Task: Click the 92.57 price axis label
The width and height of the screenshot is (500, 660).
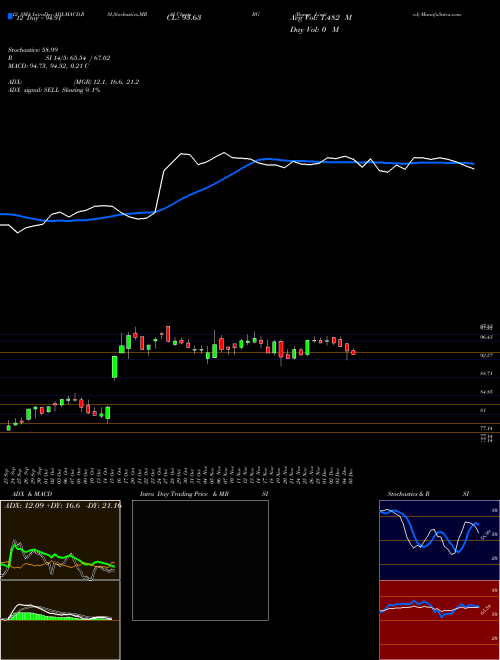Action: (x=487, y=356)
